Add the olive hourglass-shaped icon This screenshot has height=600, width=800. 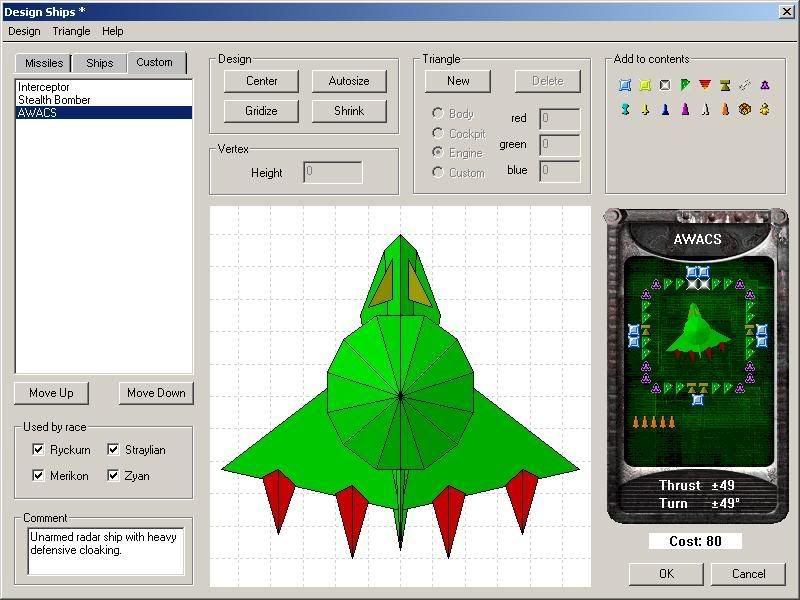(x=725, y=85)
